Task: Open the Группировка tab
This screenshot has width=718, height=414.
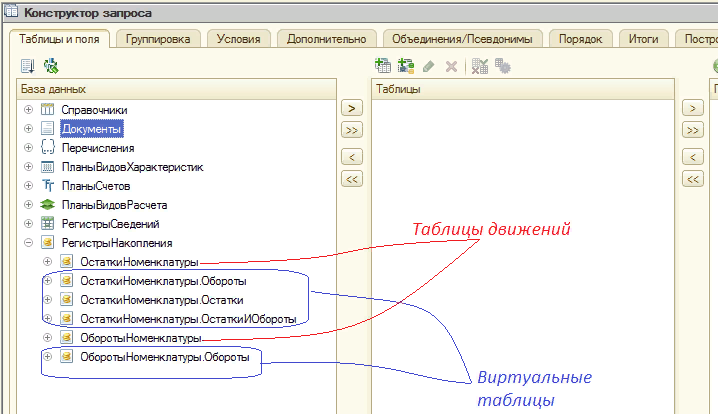Action: click(158, 39)
